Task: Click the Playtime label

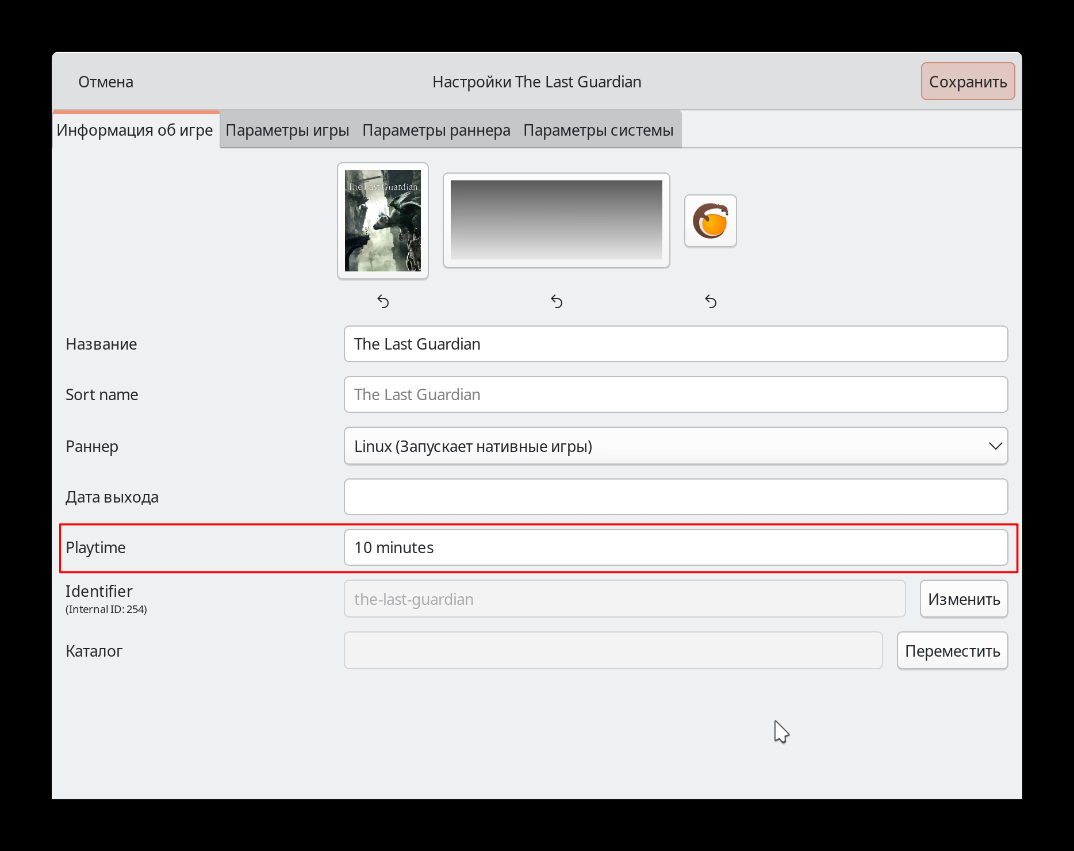Action: point(96,547)
